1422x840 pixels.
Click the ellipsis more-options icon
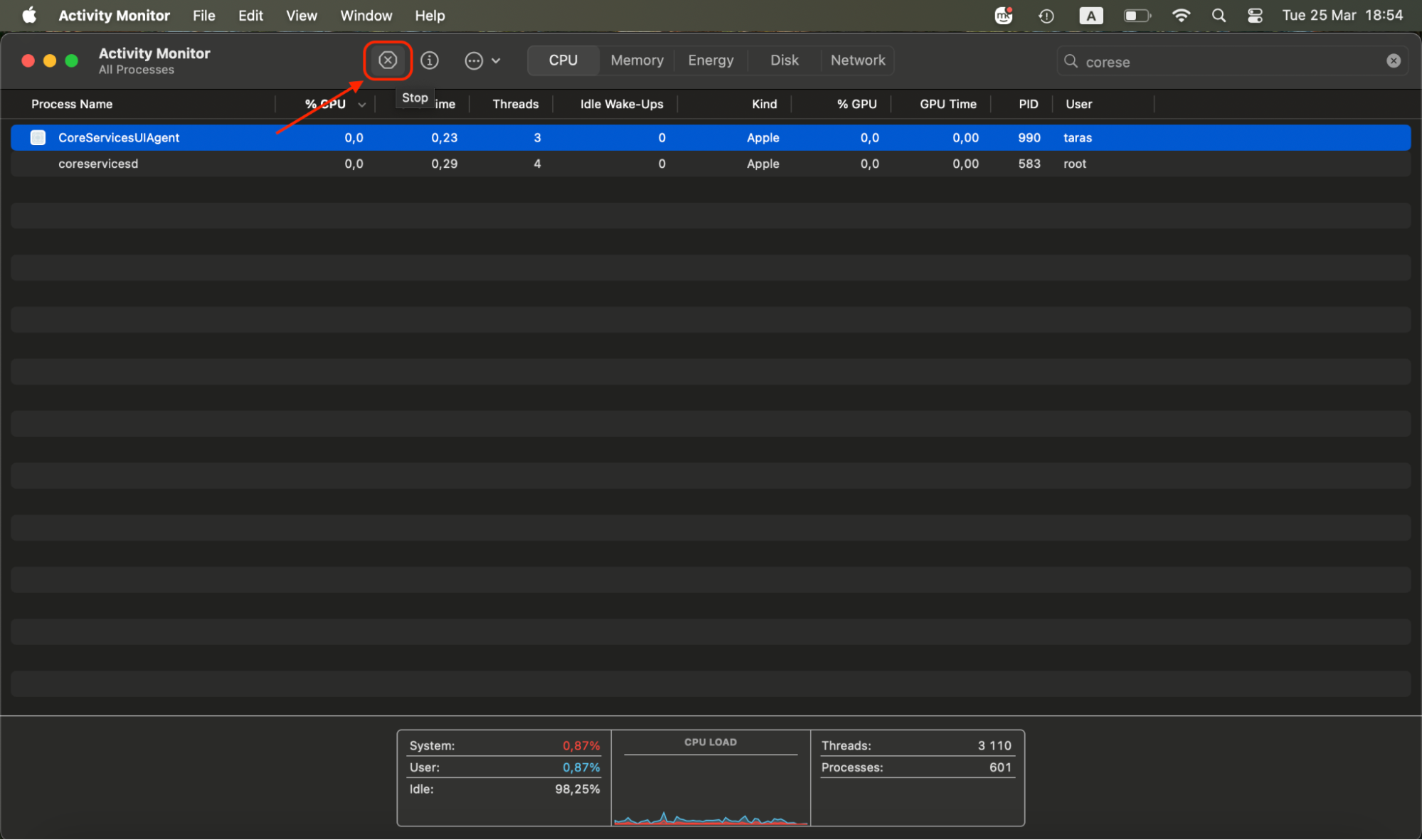point(474,60)
